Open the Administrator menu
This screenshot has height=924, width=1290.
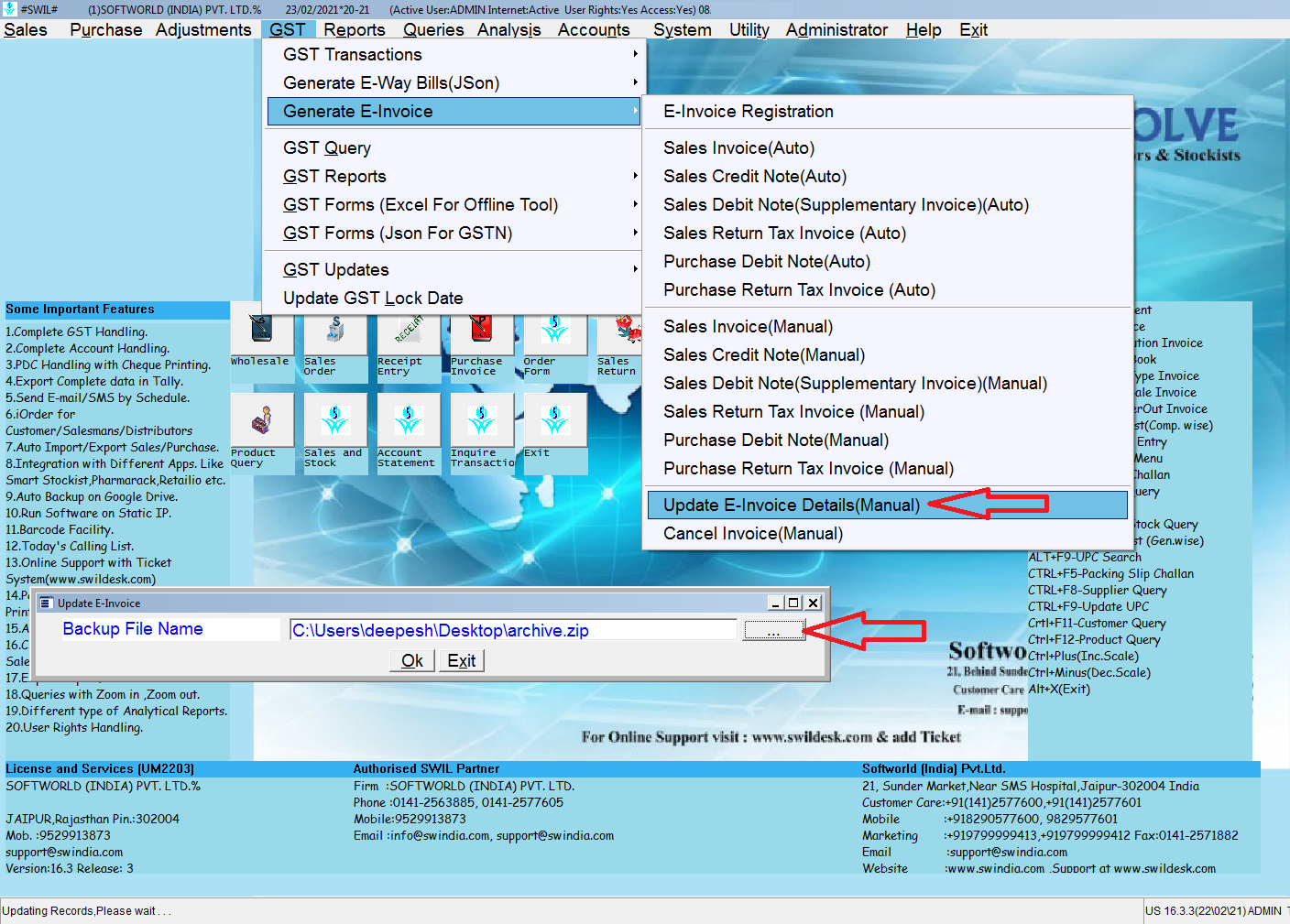(836, 30)
